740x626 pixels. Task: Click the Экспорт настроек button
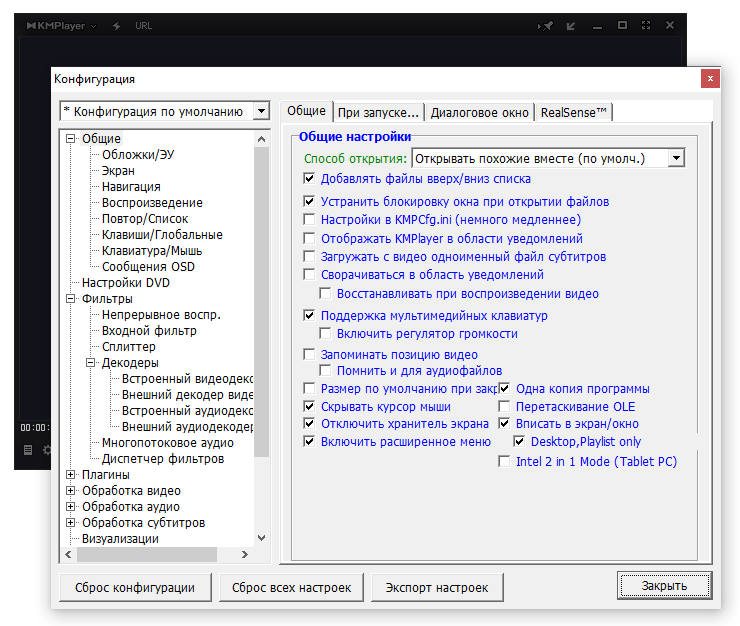pos(437,587)
